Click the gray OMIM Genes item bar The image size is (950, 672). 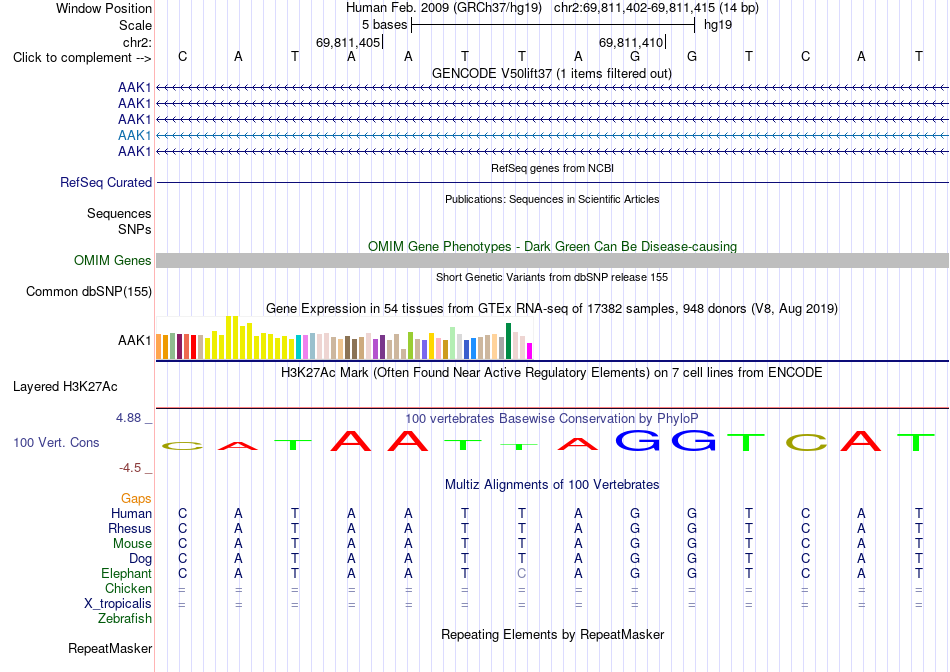click(552, 261)
